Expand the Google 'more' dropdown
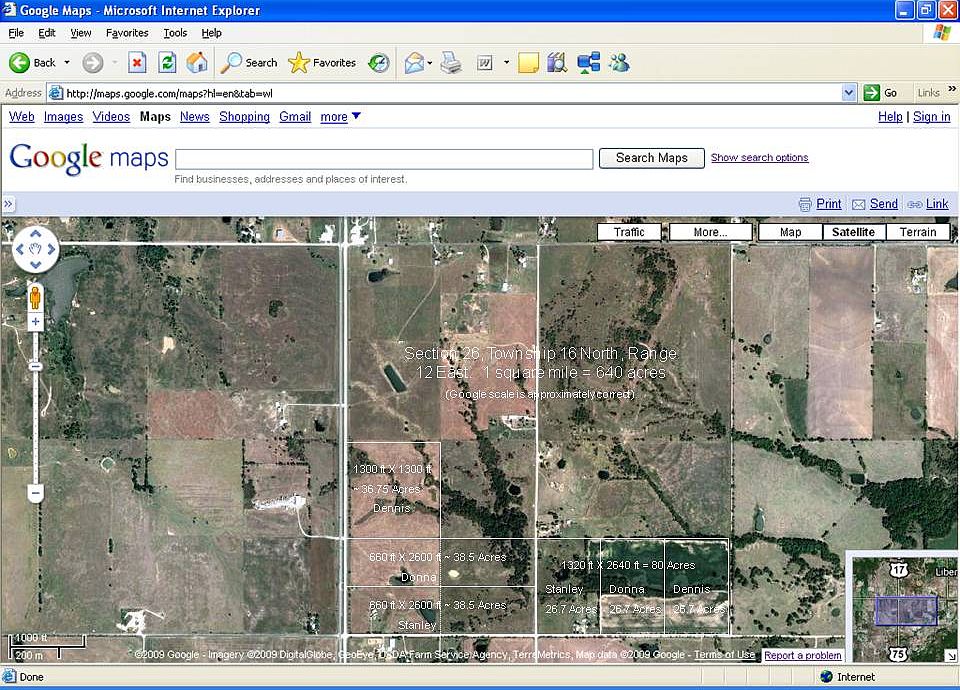This screenshot has width=960, height=690. pos(340,117)
